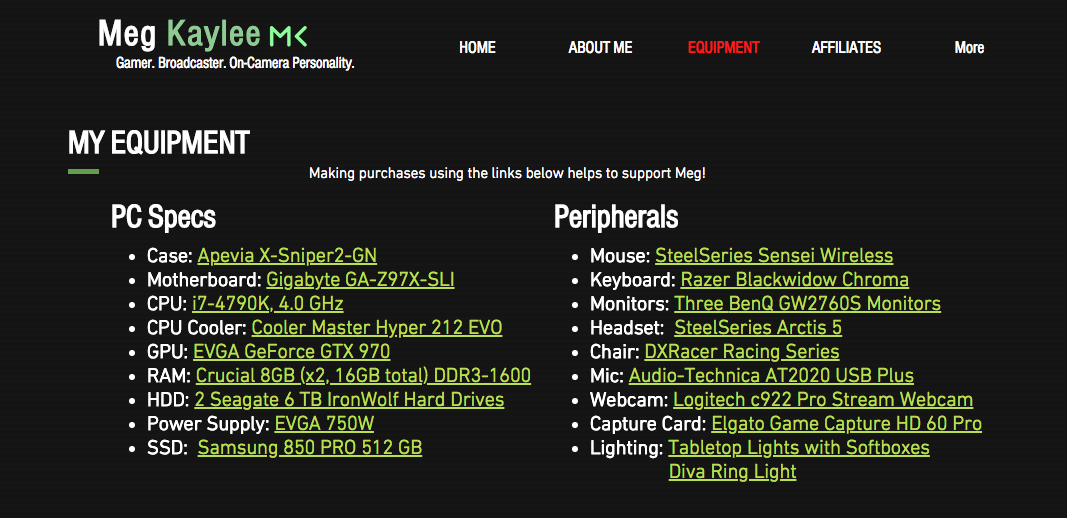The height and width of the screenshot is (518, 1067).
Task: Click the Meg Kaylee site title
Action: click(180, 35)
